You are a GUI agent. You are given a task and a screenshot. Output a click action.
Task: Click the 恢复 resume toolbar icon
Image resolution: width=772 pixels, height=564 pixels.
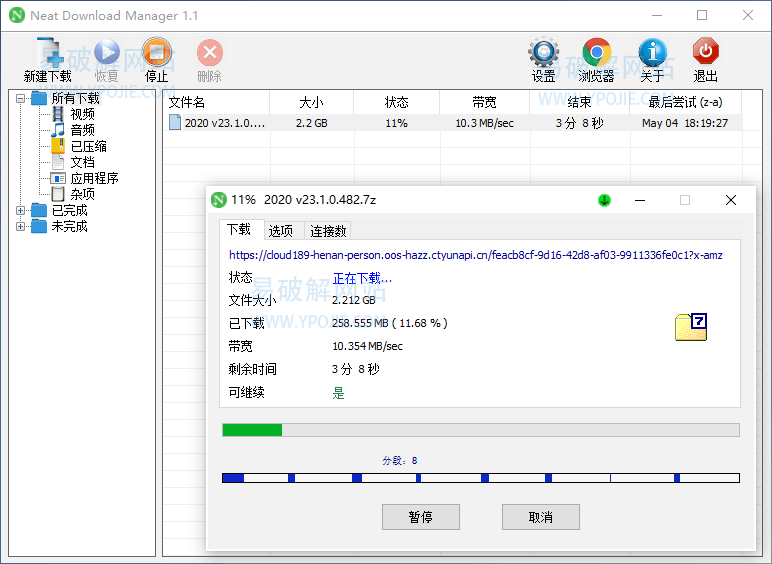click(x=107, y=52)
